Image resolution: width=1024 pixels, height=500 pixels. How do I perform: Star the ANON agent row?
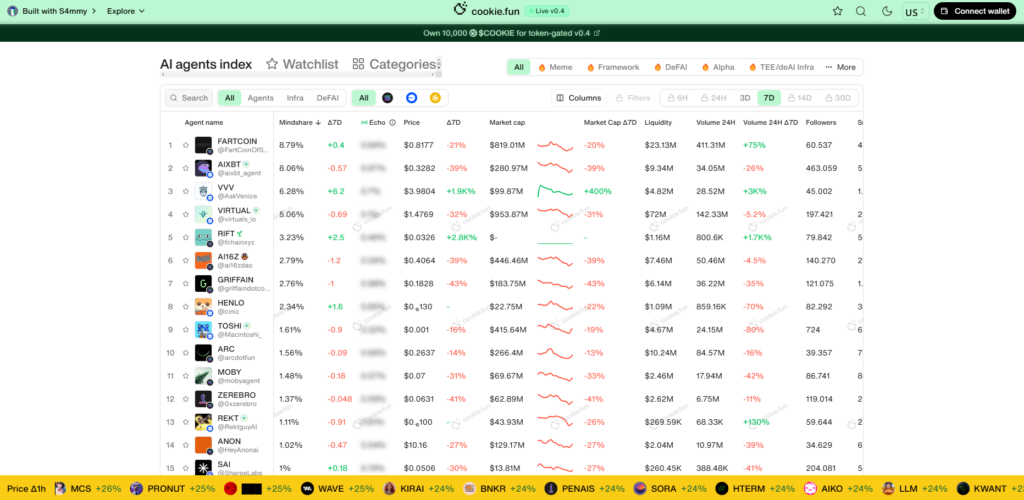point(186,445)
